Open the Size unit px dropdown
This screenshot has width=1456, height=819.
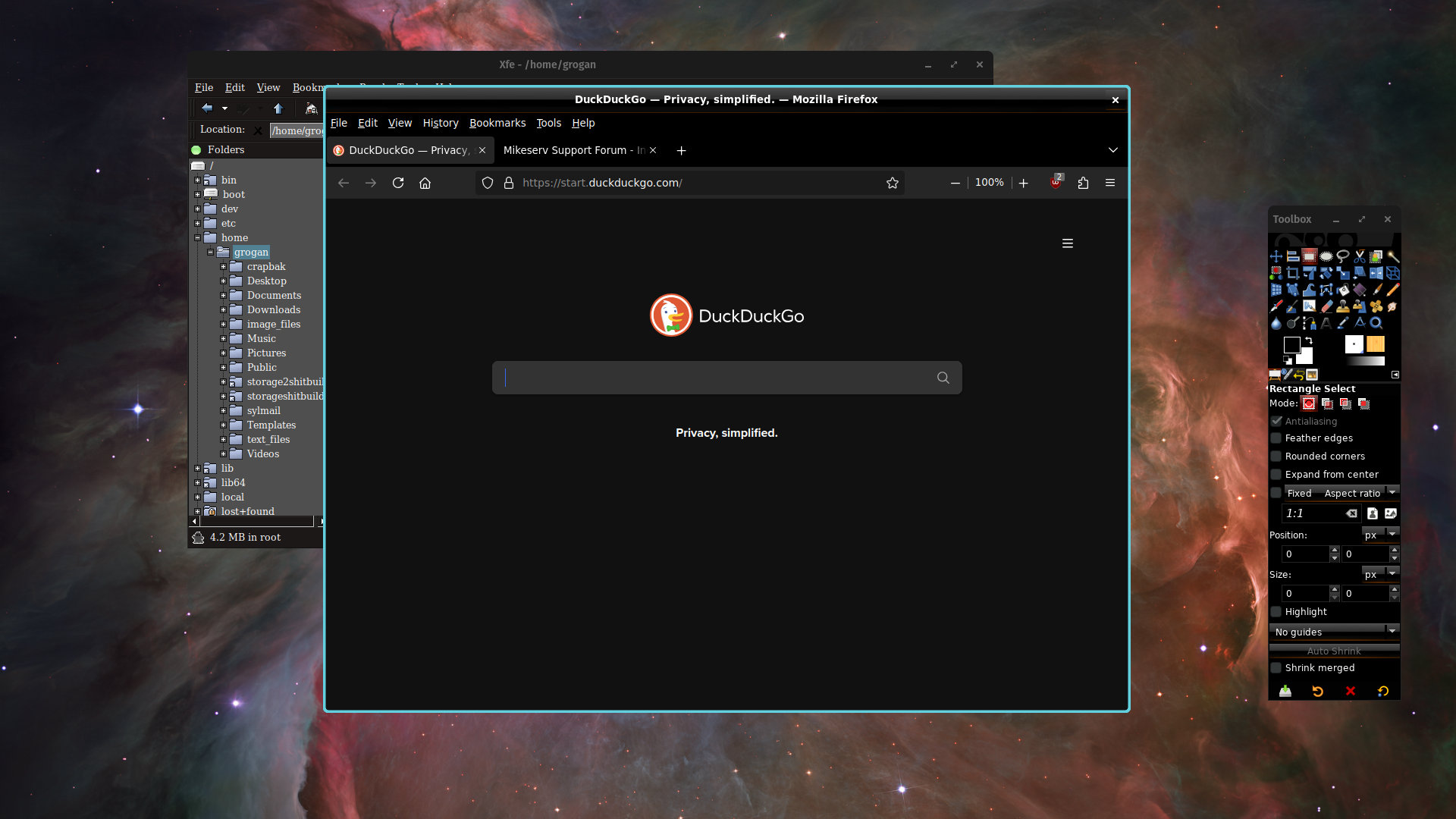1380,574
